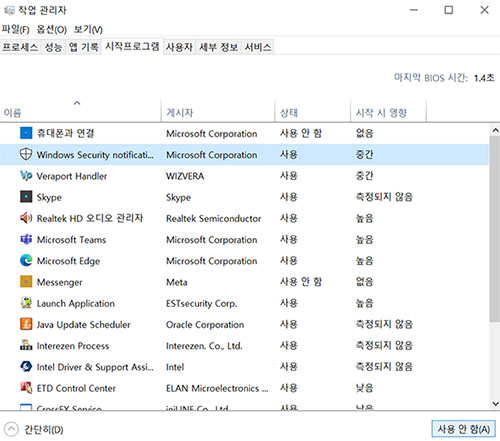Viewport: 500px width, 441px height.
Task: Click the Messenger row icon
Action: [26, 282]
